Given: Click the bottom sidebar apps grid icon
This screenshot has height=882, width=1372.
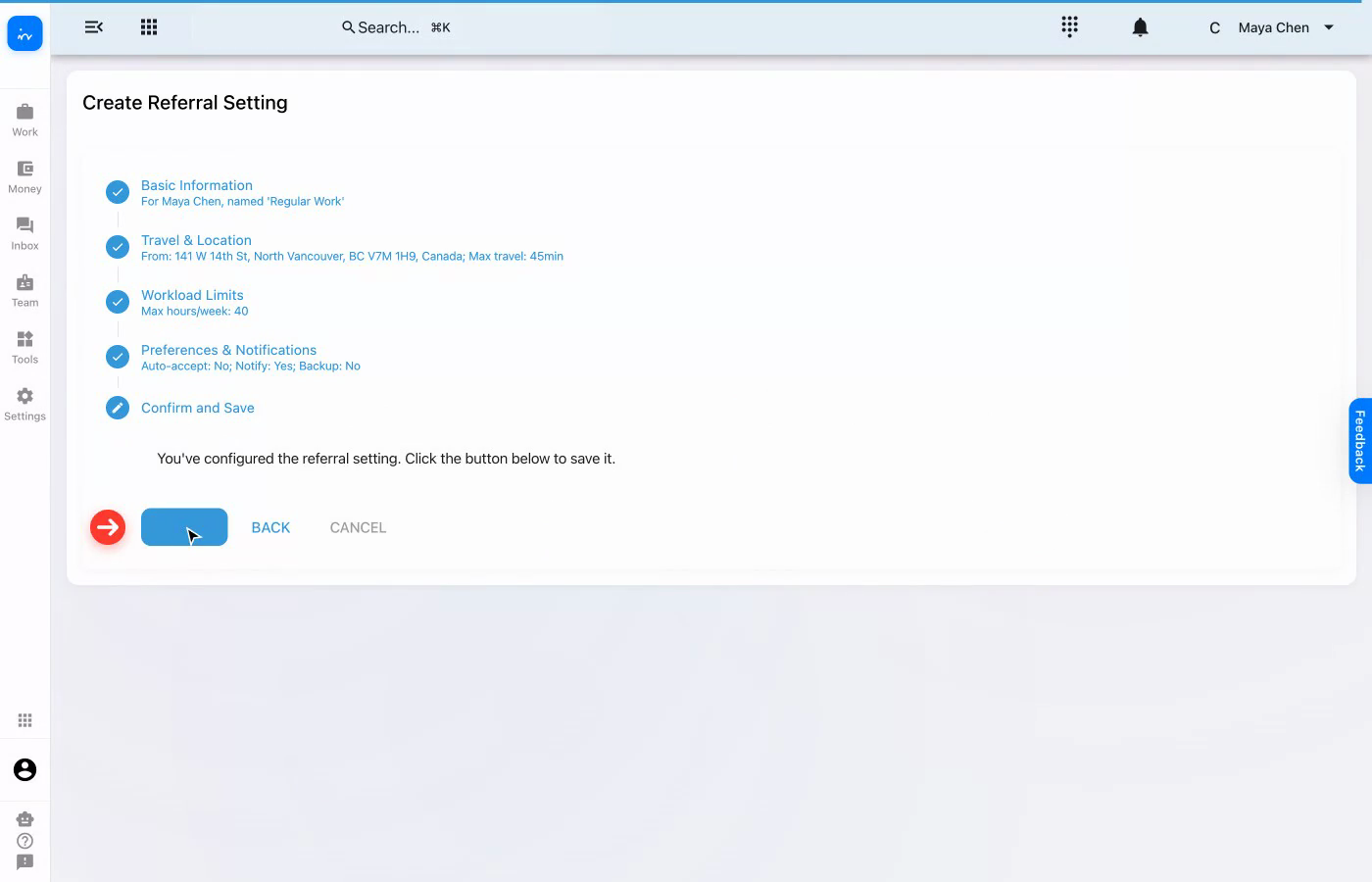Looking at the screenshot, I should 24,720.
